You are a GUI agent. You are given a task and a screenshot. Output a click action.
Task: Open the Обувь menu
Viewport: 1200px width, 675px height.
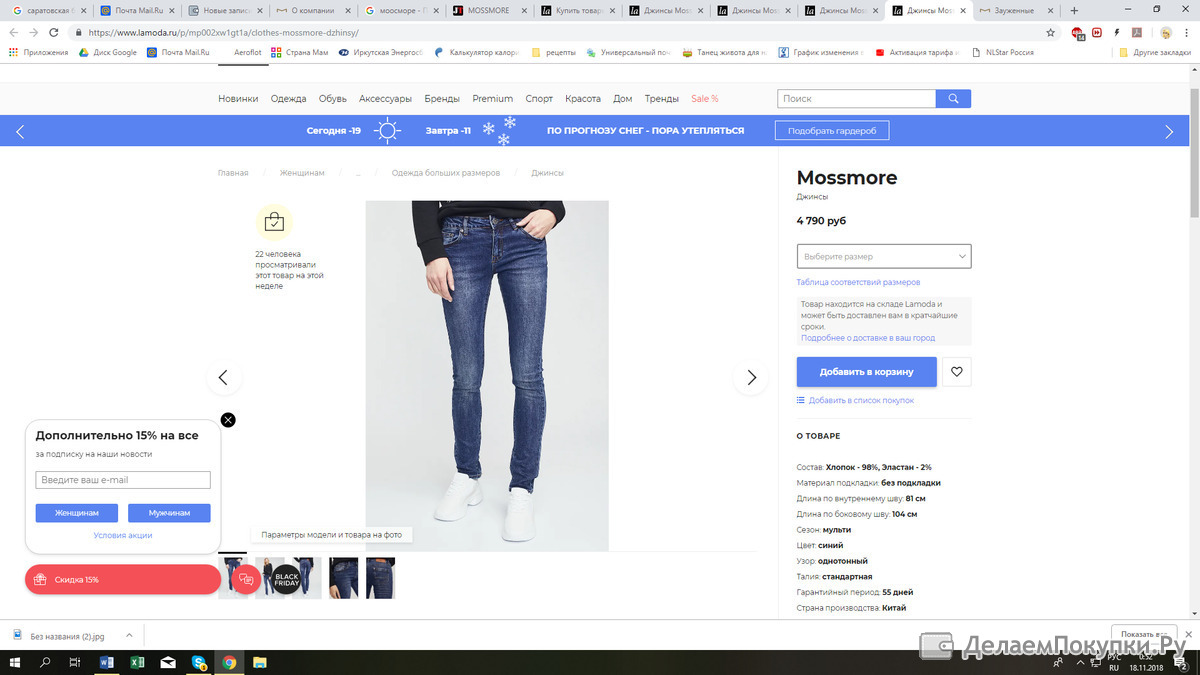click(x=333, y=99)
